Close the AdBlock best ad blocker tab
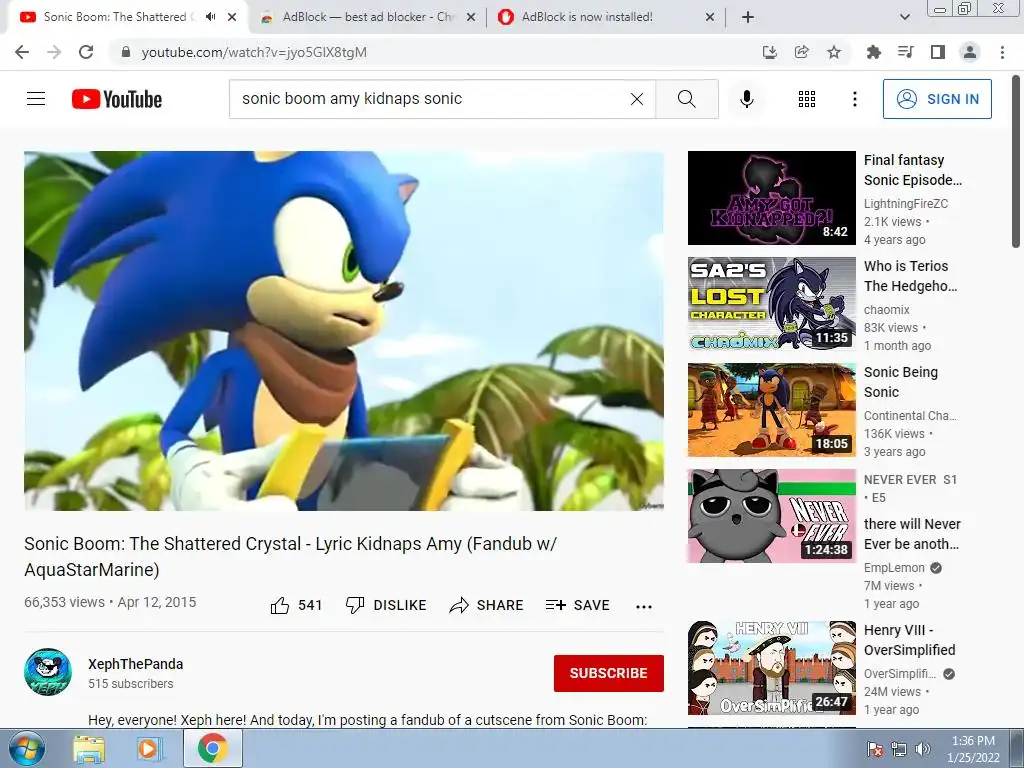The height and width of the screenshot is (768, 1024). click(471, 18)
